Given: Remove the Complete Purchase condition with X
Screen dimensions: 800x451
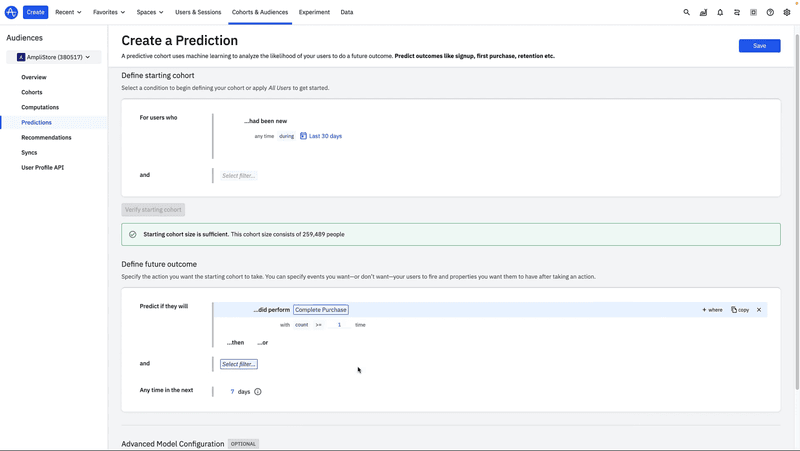Looking at the screenshot, I should [759, 310].
